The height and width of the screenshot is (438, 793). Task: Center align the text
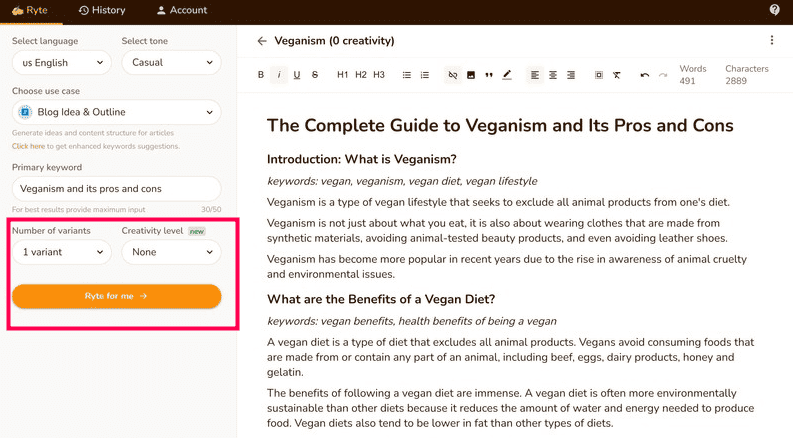coord(553,75)
